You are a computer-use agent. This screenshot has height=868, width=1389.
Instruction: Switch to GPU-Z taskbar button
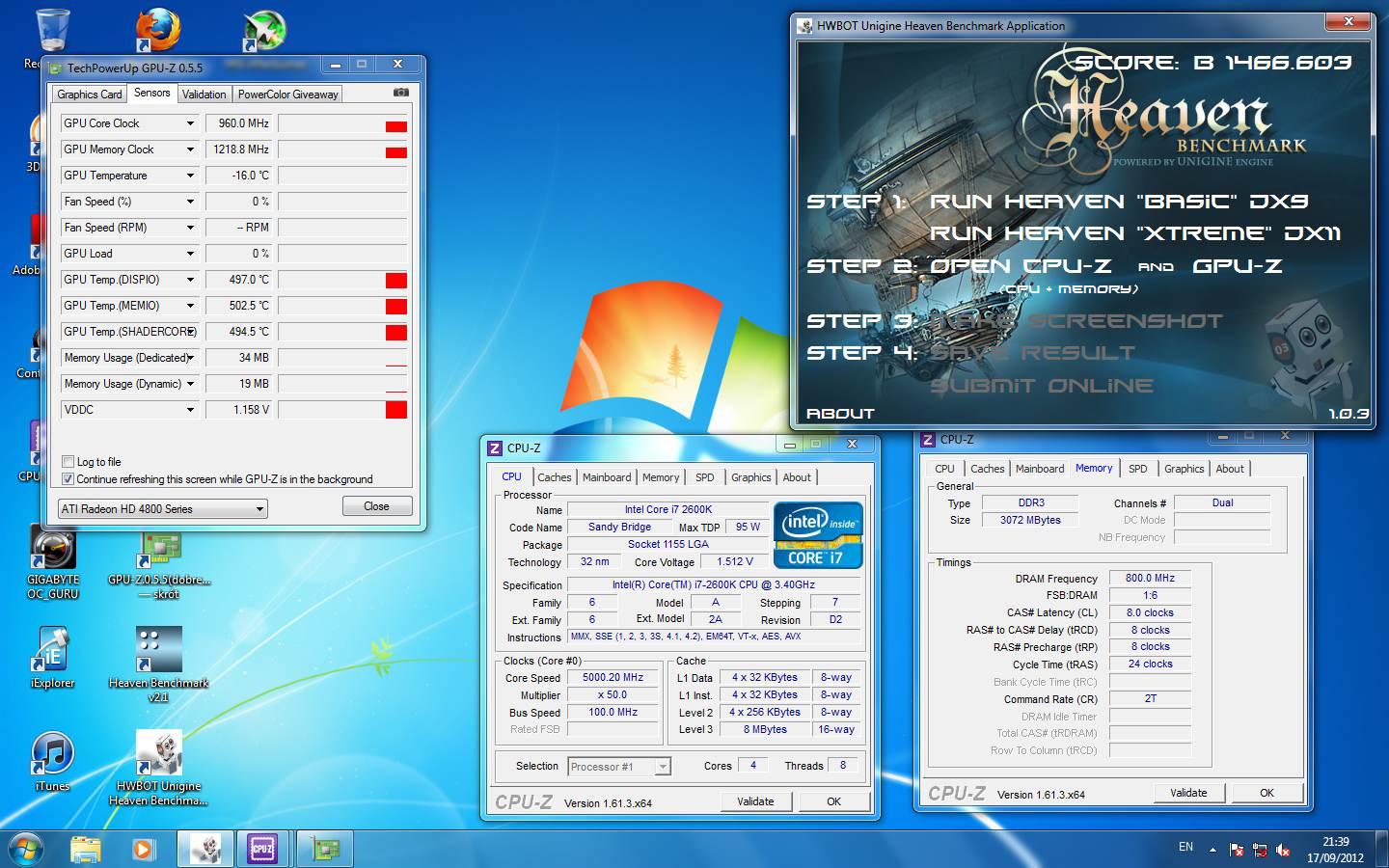click(324, 849)
